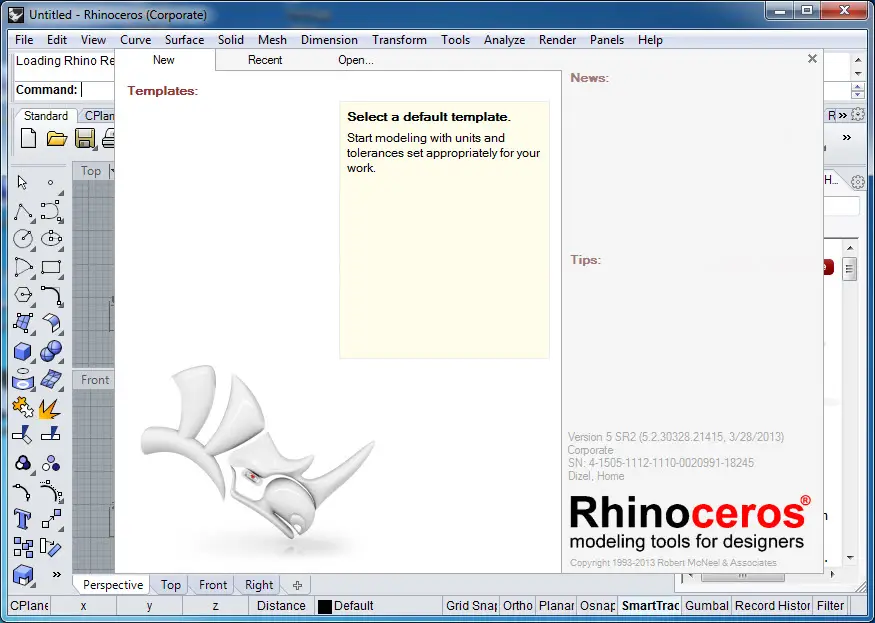Viewport: 875px width, 623px height.
Task: Switch to the Recent tab in the splash dialog
Action: pos(265,60)
